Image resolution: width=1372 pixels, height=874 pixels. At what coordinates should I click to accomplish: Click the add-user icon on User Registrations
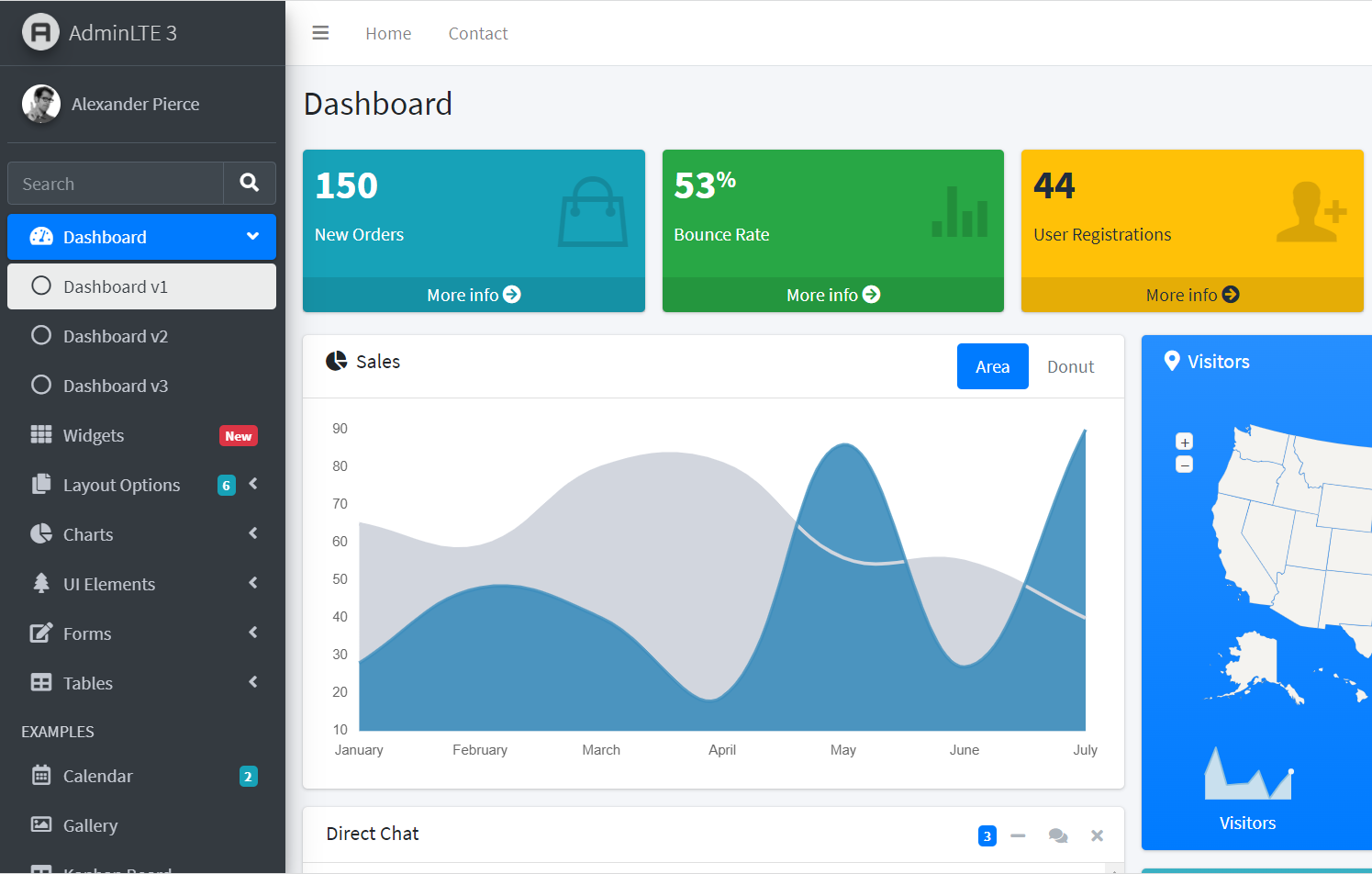point(1311,211)
